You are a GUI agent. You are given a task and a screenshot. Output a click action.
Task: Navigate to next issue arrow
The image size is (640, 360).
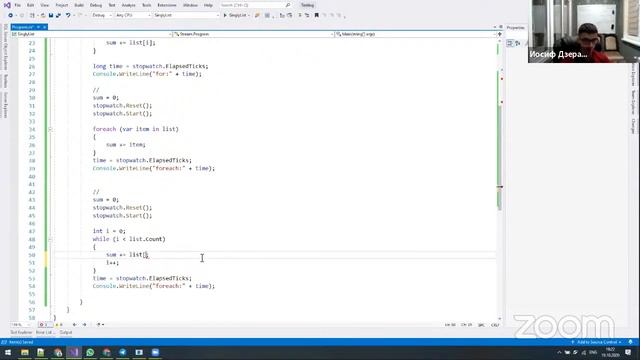84,325
